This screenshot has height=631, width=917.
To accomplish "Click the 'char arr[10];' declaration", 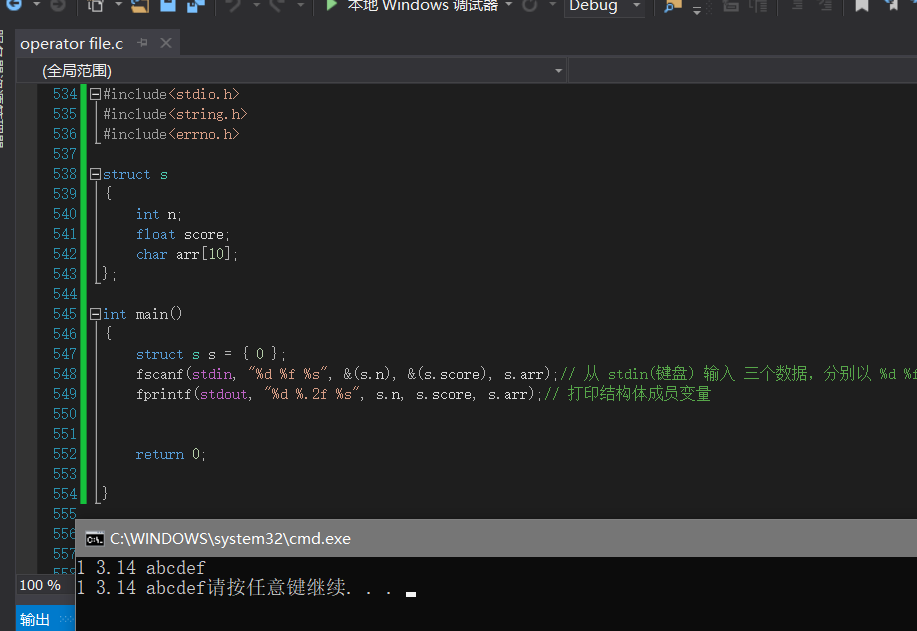I will pyautogui.click(x=187, y=254).
